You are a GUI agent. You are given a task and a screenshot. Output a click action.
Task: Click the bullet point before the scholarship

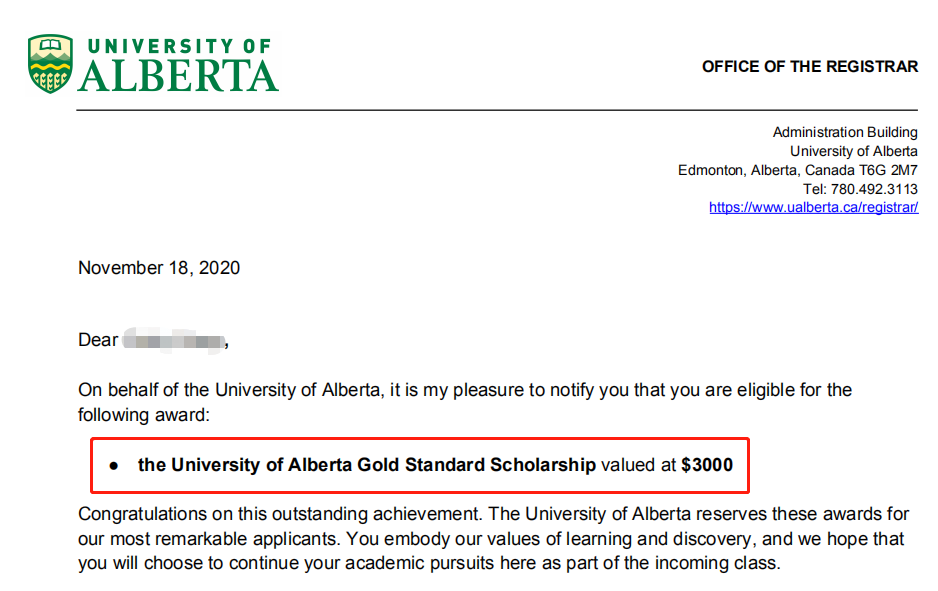[x=114, y=466]
